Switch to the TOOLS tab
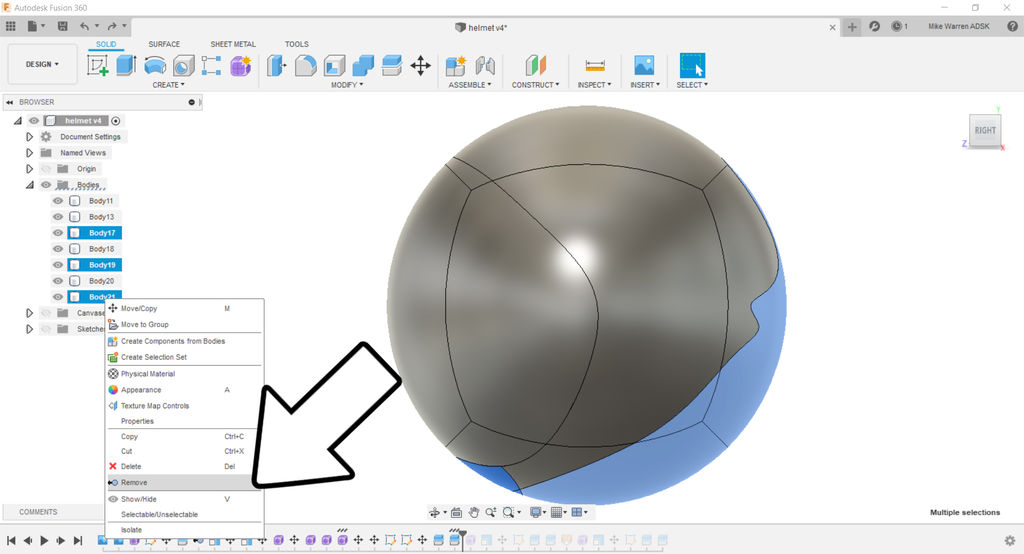This screenshot has height=554, width=1024. coord(296,44)
